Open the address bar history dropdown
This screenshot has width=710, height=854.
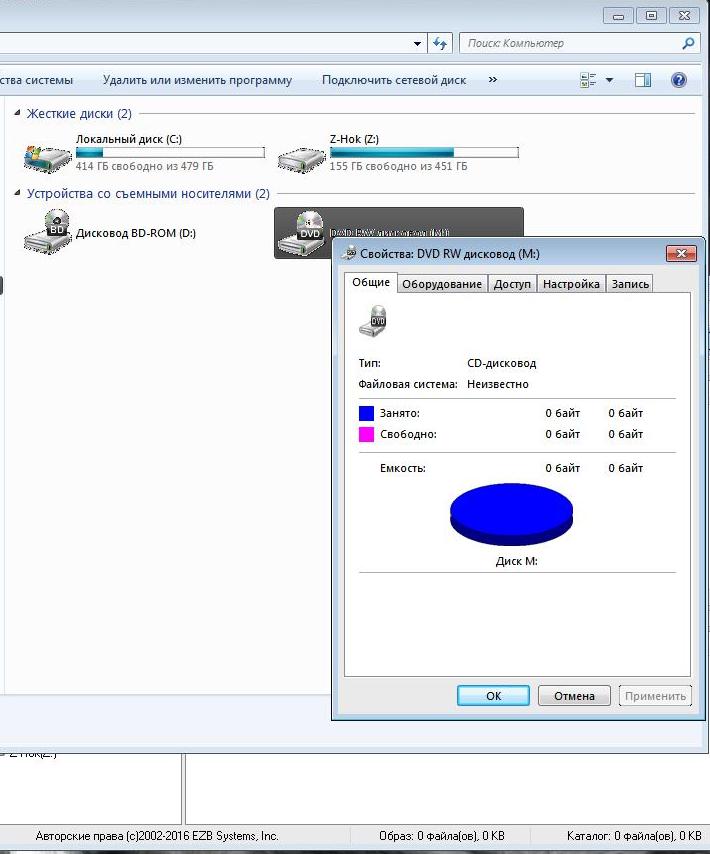(417, 43)
